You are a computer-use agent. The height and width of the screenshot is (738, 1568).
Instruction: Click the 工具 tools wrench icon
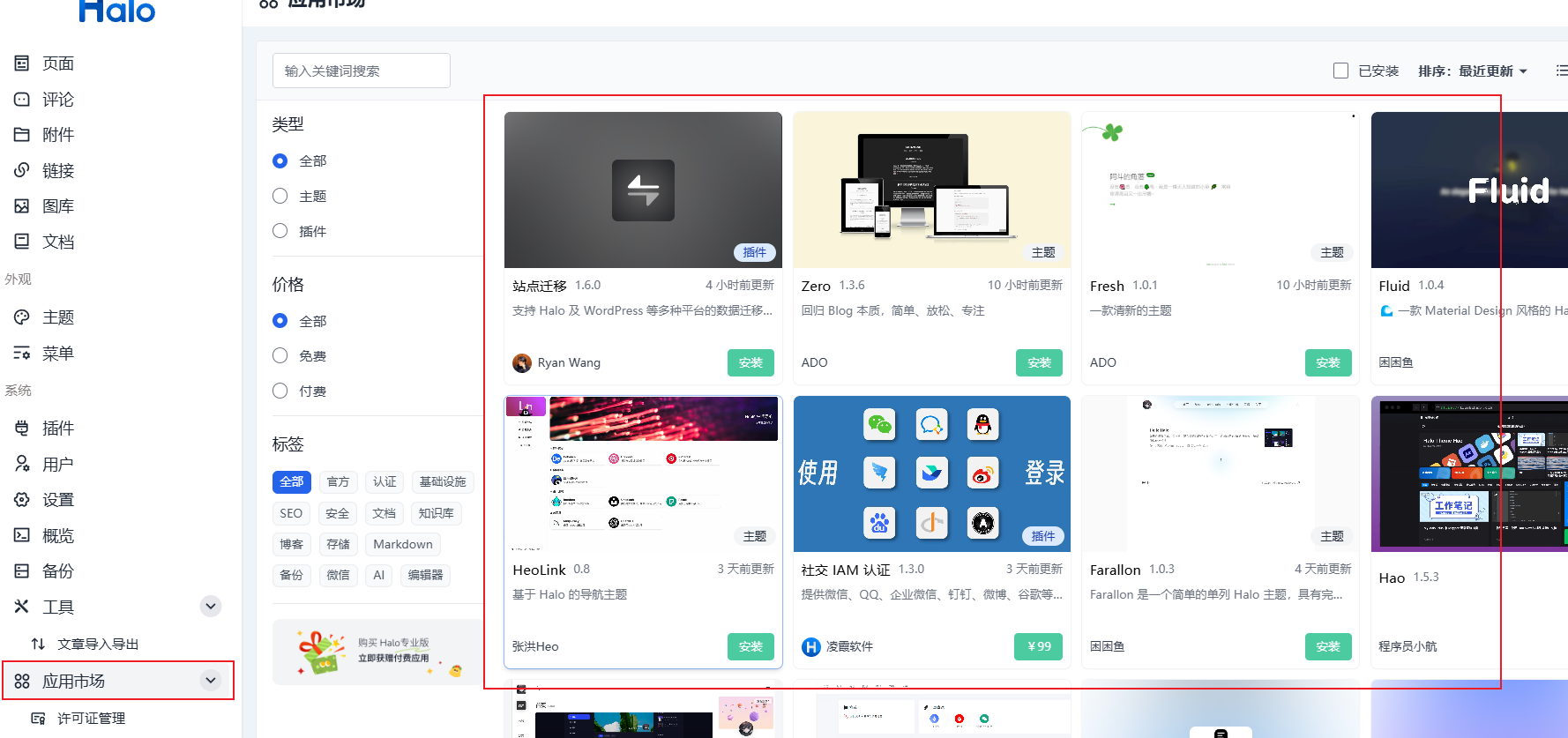pos(22,607)
